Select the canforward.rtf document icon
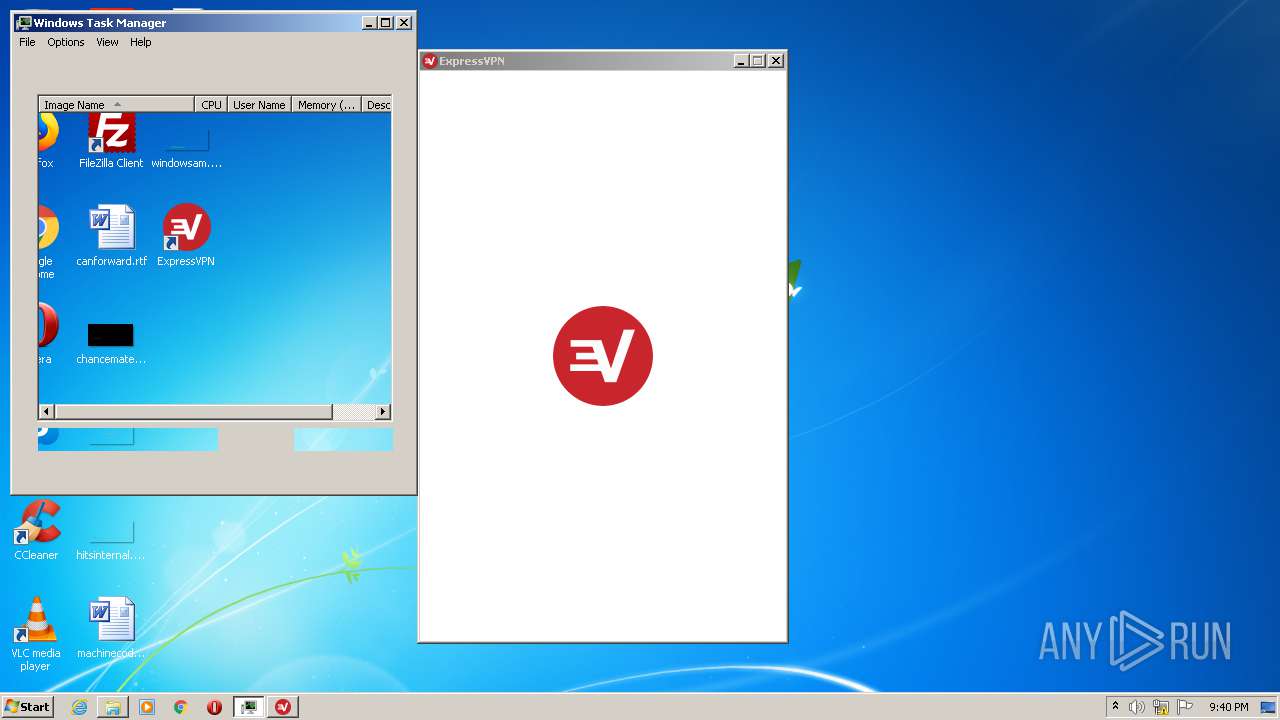The height and width of the screenshot is (720, 1280). coord(111,236)
